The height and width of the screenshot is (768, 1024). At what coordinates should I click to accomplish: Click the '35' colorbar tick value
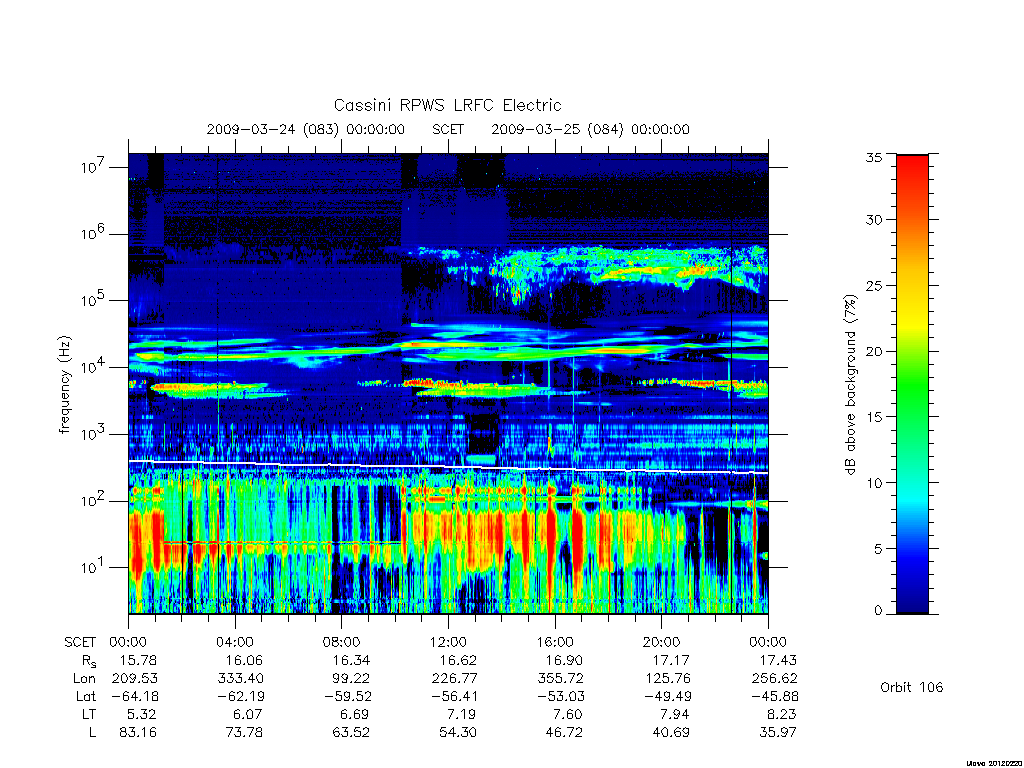click(874, 157)
